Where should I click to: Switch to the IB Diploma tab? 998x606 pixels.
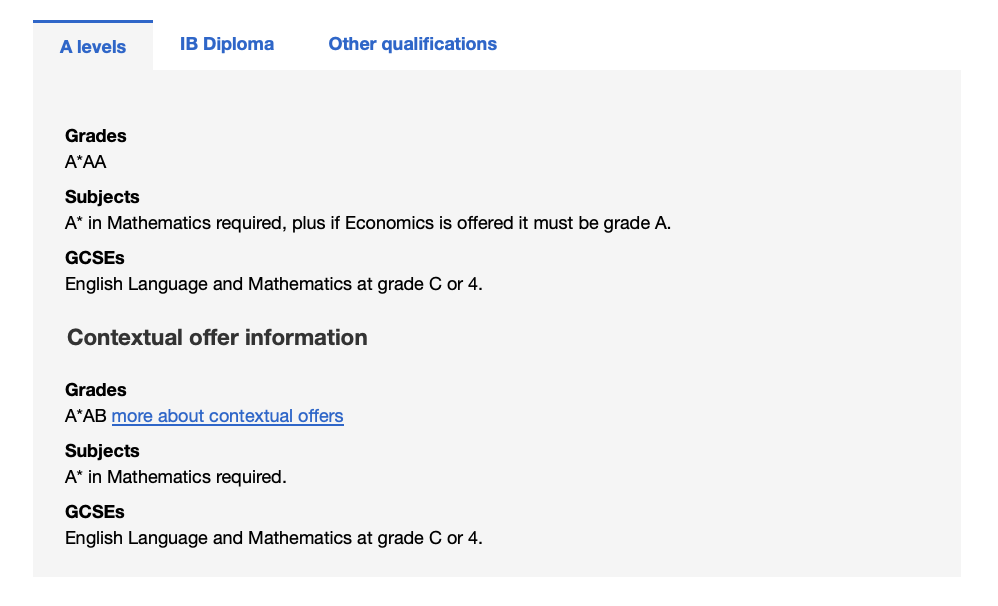226,44
